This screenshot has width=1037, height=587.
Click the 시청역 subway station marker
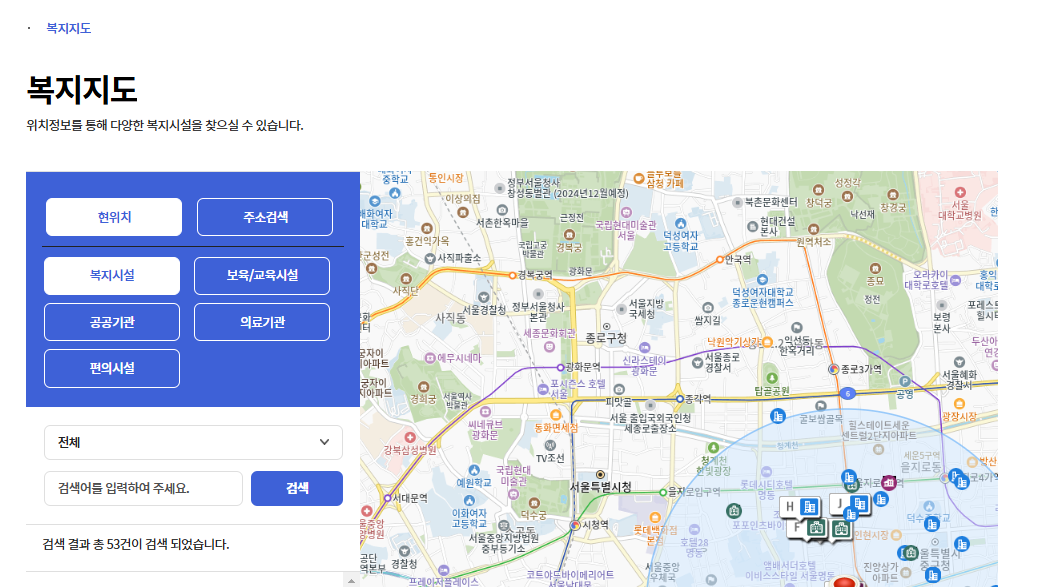(x=575, y=525)
